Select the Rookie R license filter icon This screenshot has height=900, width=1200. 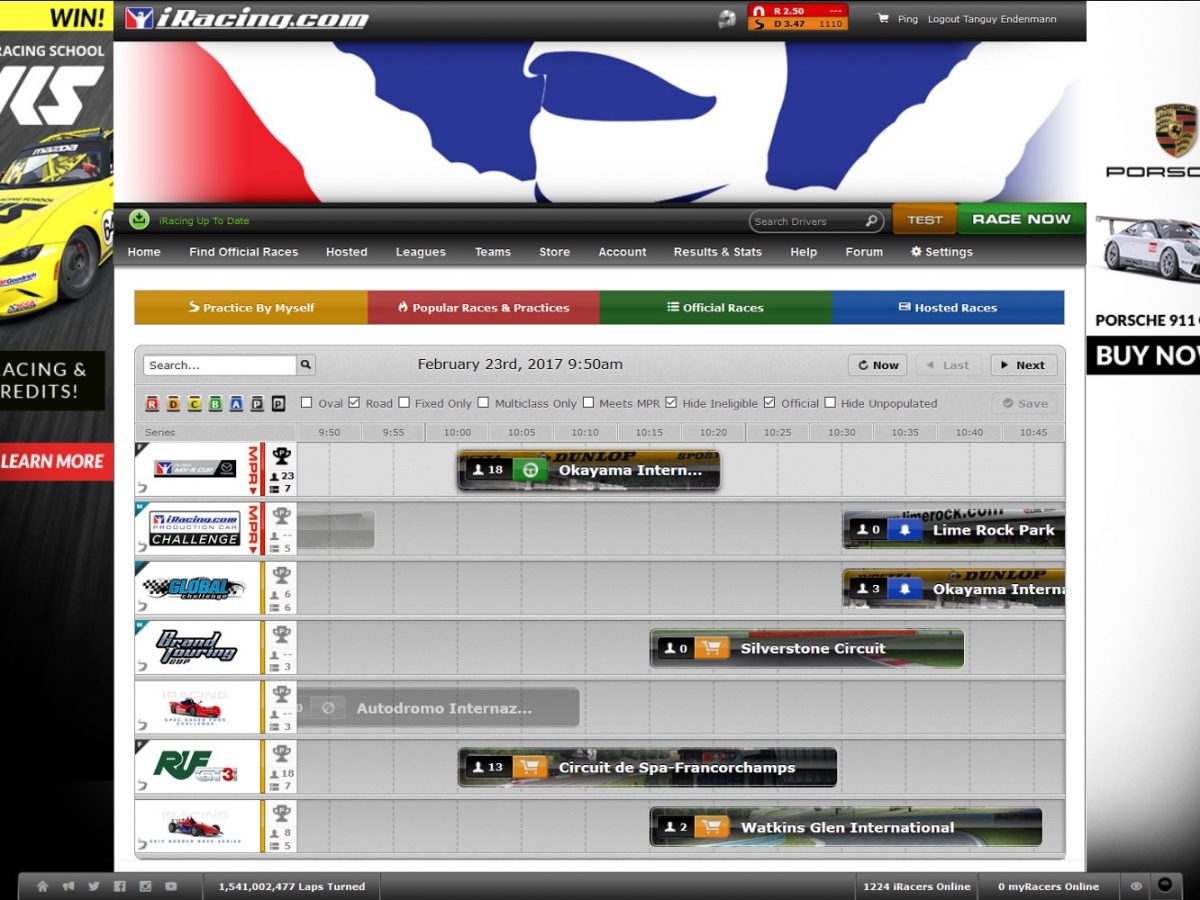click(x=152, y=404)
